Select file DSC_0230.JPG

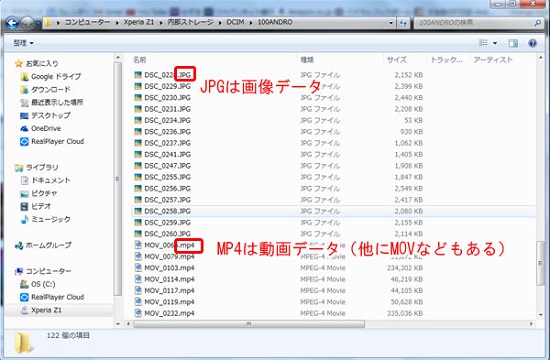pyautogui.click(x=167, y=98)
